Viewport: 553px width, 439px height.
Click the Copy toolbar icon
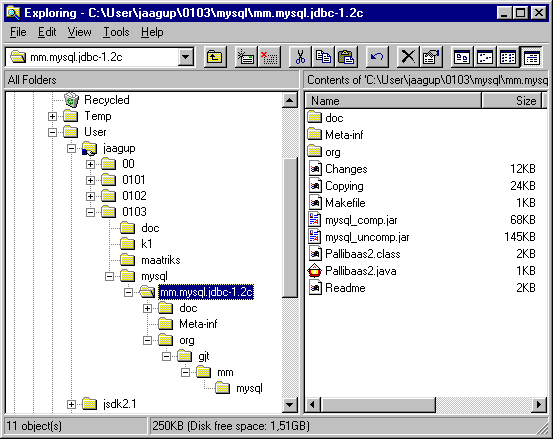(x=323, y=57)
